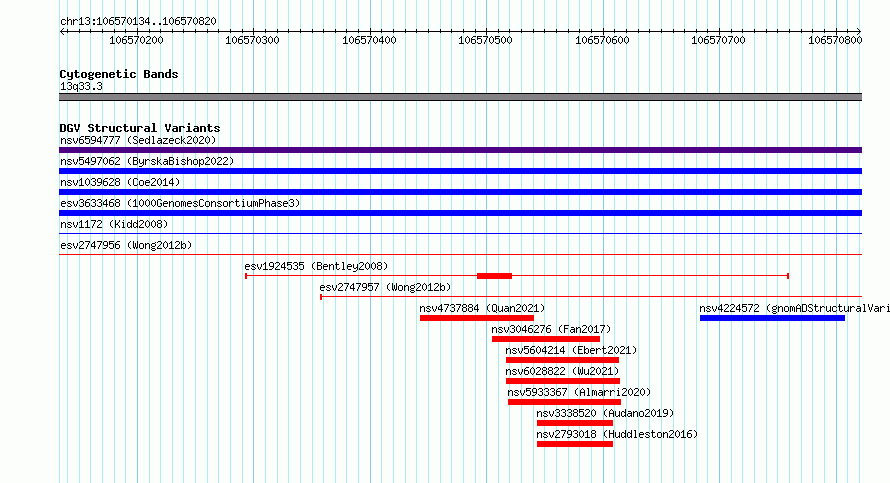Select the 13q33.3 band label
The width and height of the screenshot is (890, 483).
click(x=81, y=86)
